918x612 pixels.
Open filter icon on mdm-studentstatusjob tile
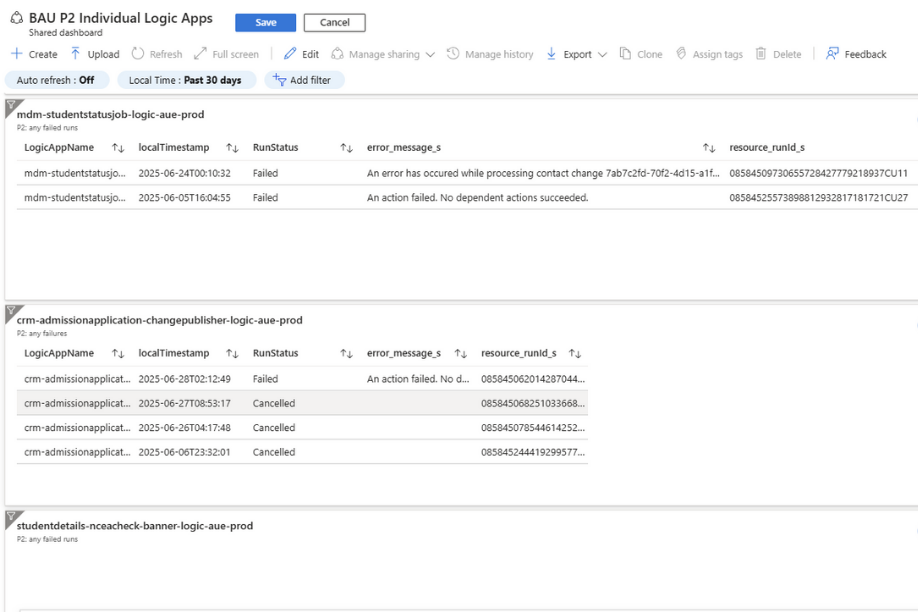(x=11, y=103)
